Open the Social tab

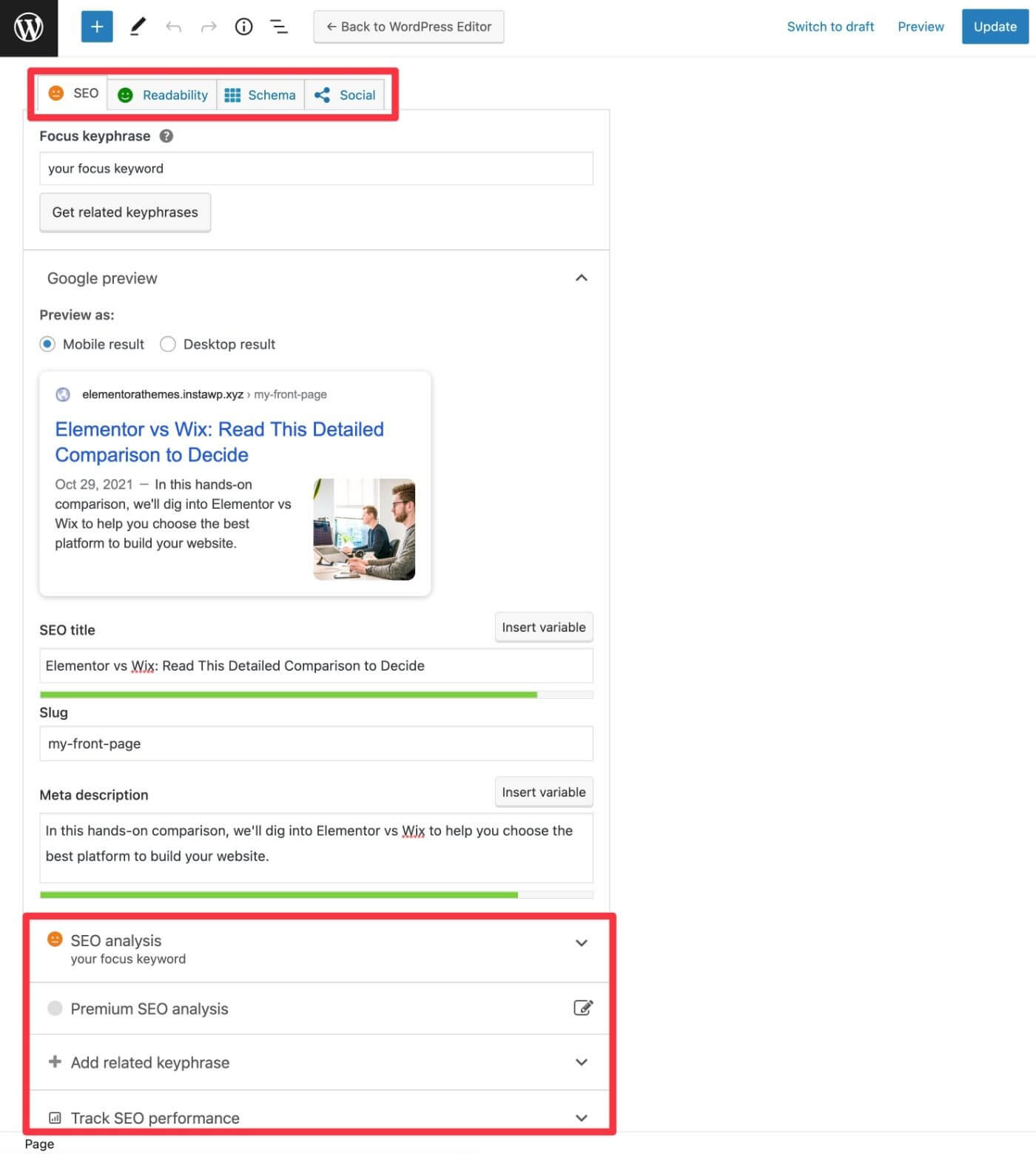point(344,95)
